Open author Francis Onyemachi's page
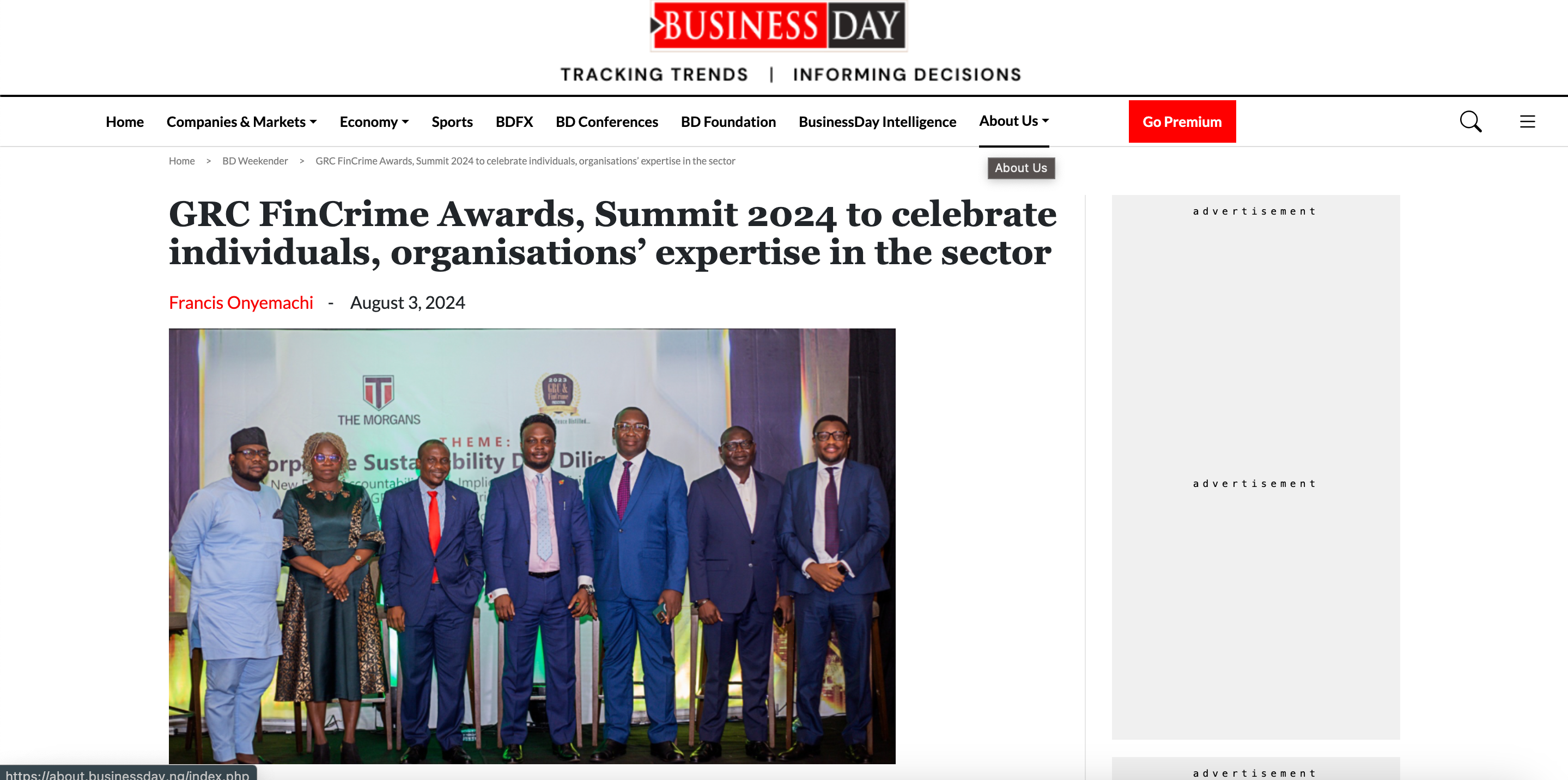This screenshot has width=1568, height=780. [240, 302]
